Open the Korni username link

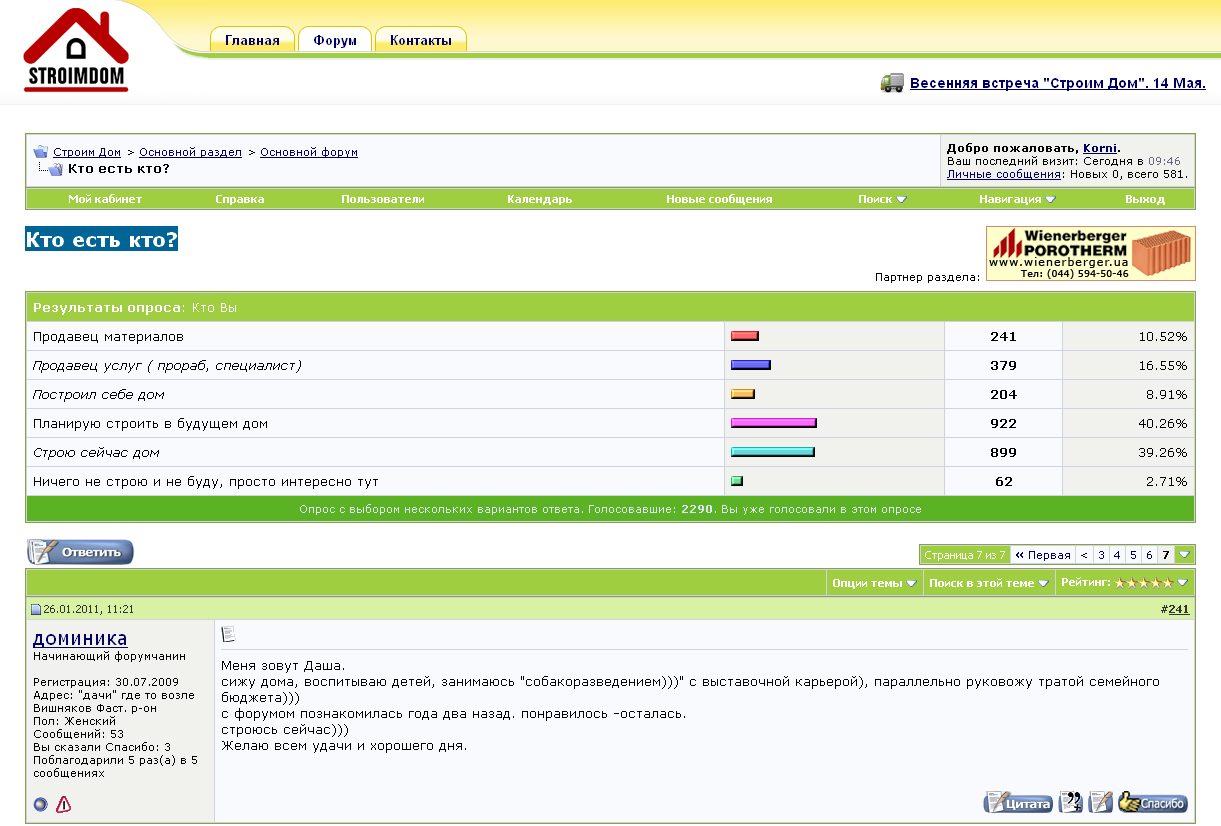click(1100, 148)
